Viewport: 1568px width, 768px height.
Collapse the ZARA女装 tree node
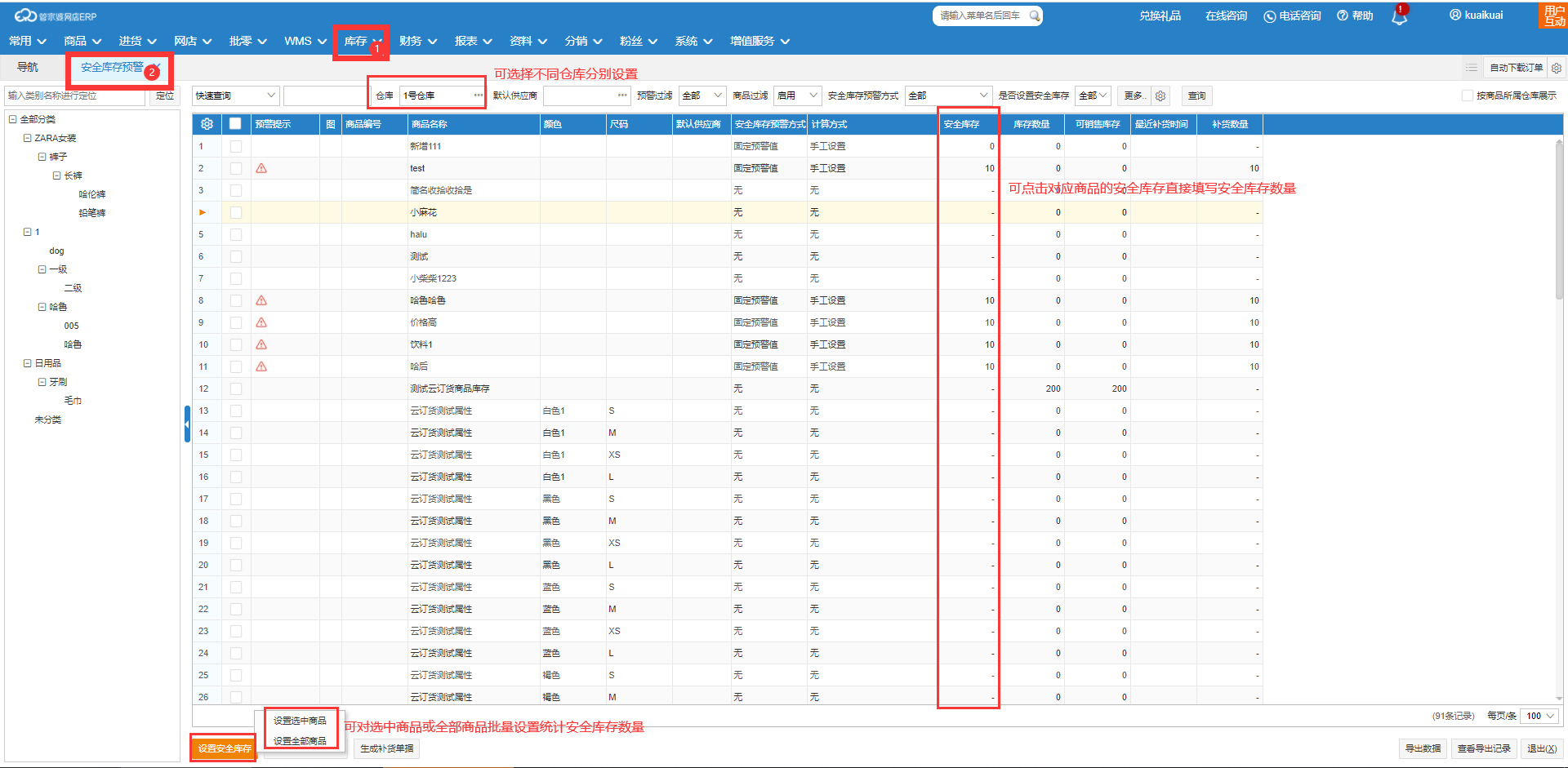click(28, 138)
